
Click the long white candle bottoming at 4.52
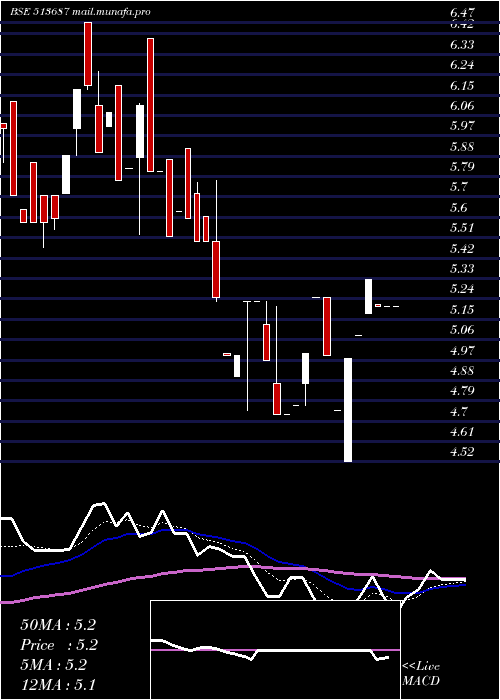[348, 410]
